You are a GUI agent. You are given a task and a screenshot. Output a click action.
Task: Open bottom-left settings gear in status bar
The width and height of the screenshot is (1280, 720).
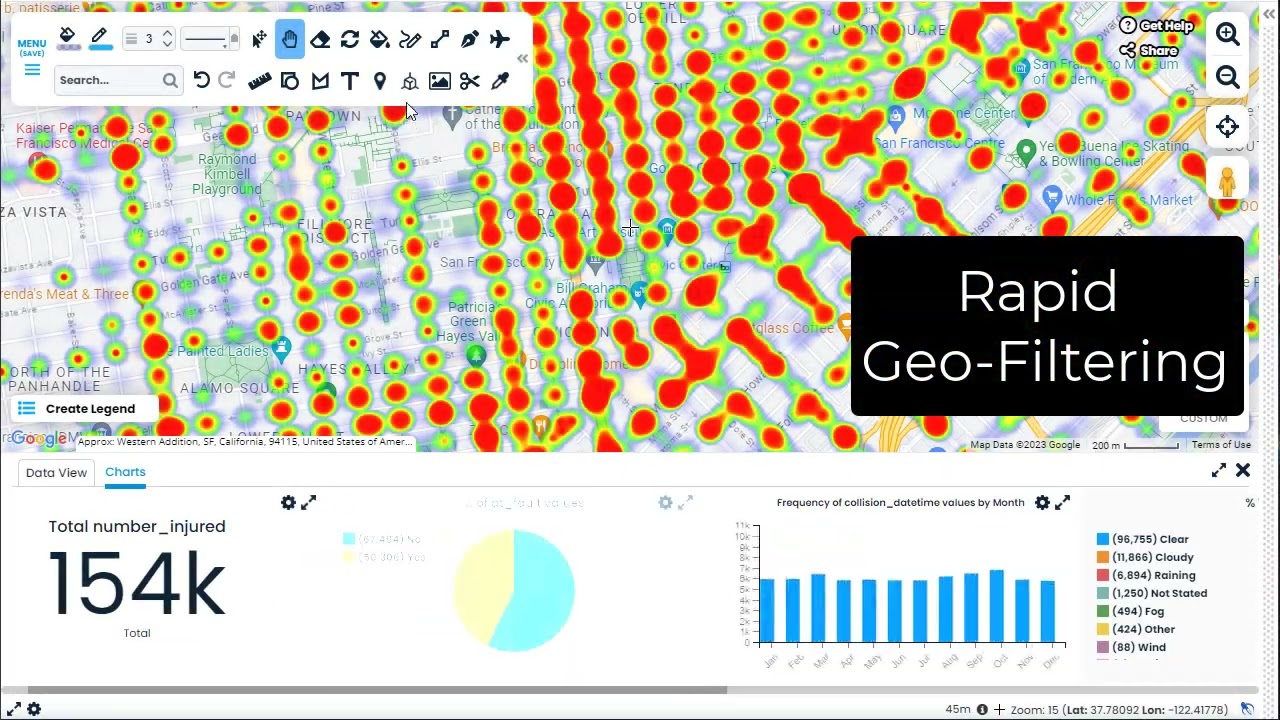(34, 709)
